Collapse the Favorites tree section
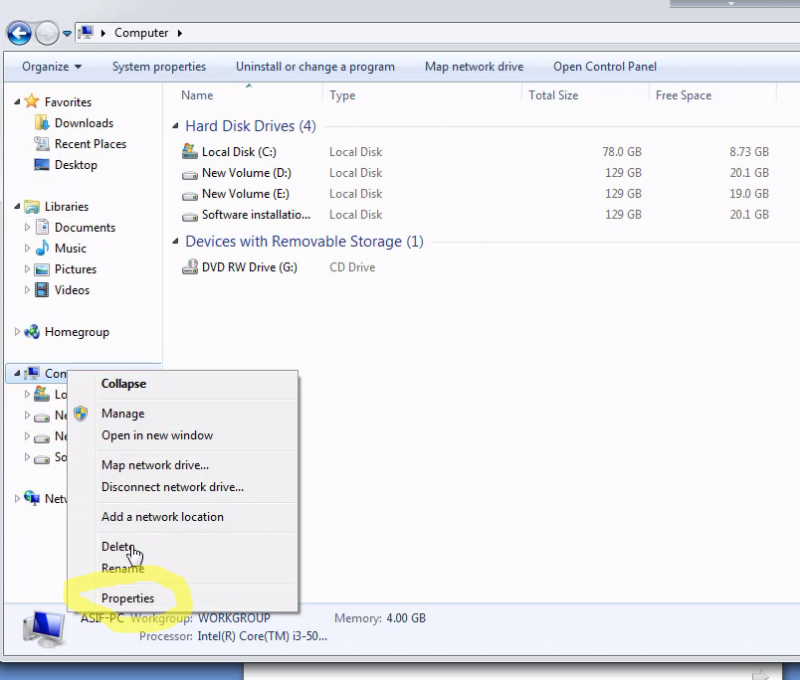This screenshot has width=800, height=680. click(17, 102)
